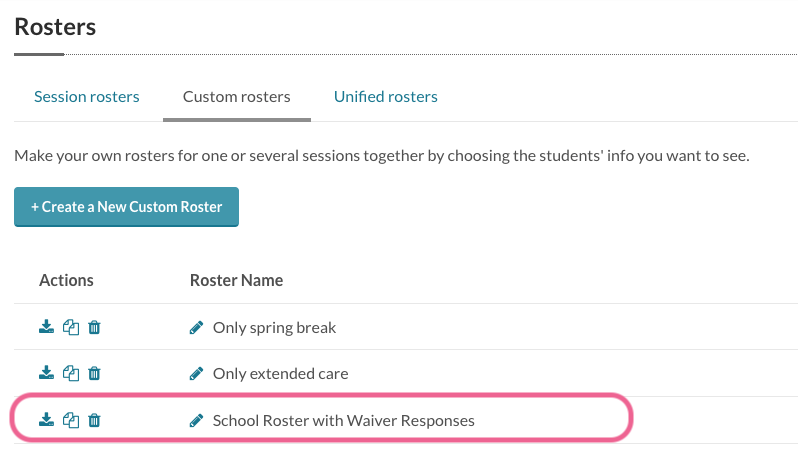798x476 pixels.
Task: Download the Only spring break roster
Action: 46,327
